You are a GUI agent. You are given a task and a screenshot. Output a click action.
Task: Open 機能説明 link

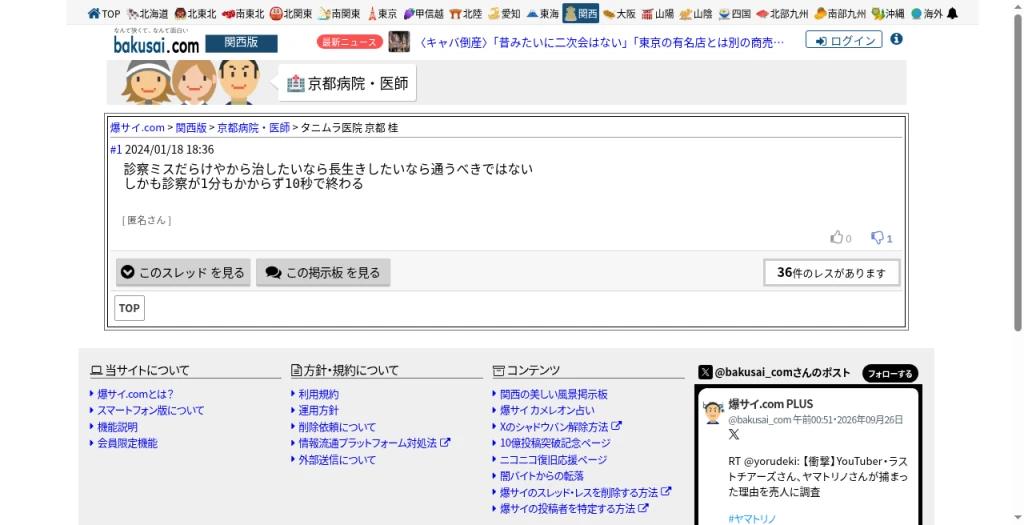[x=118, y=427]
